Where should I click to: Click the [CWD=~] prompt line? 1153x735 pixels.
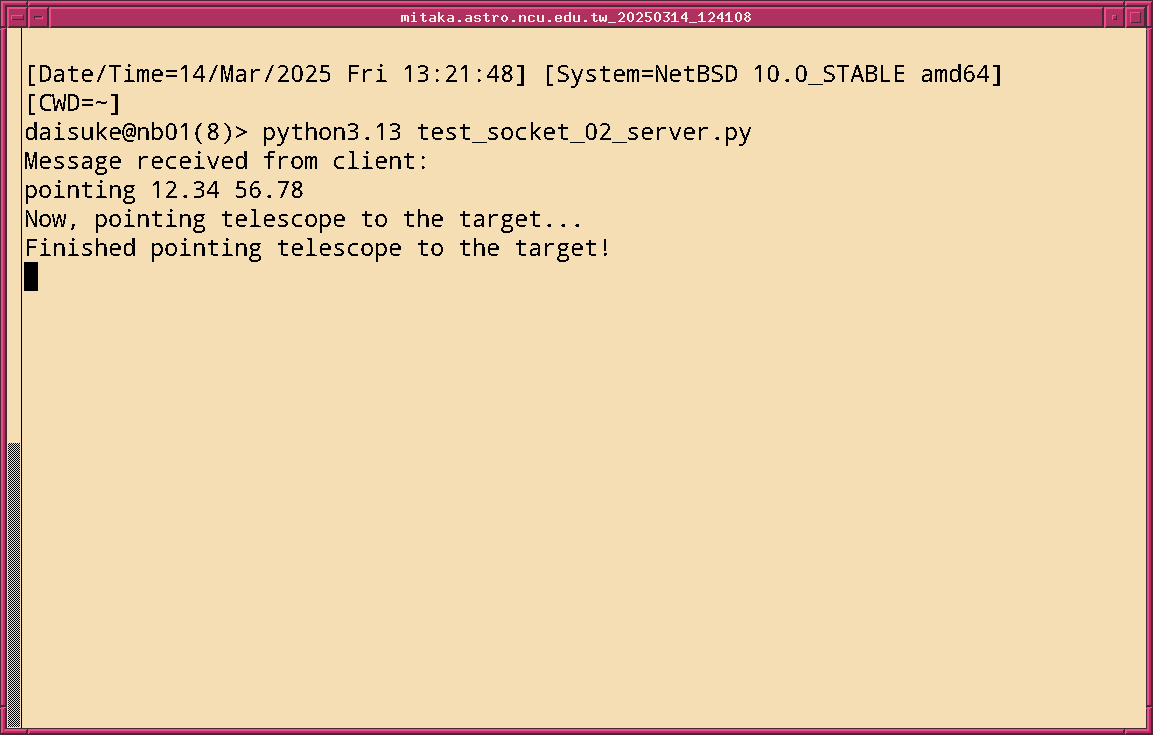[x=72, y=103]
